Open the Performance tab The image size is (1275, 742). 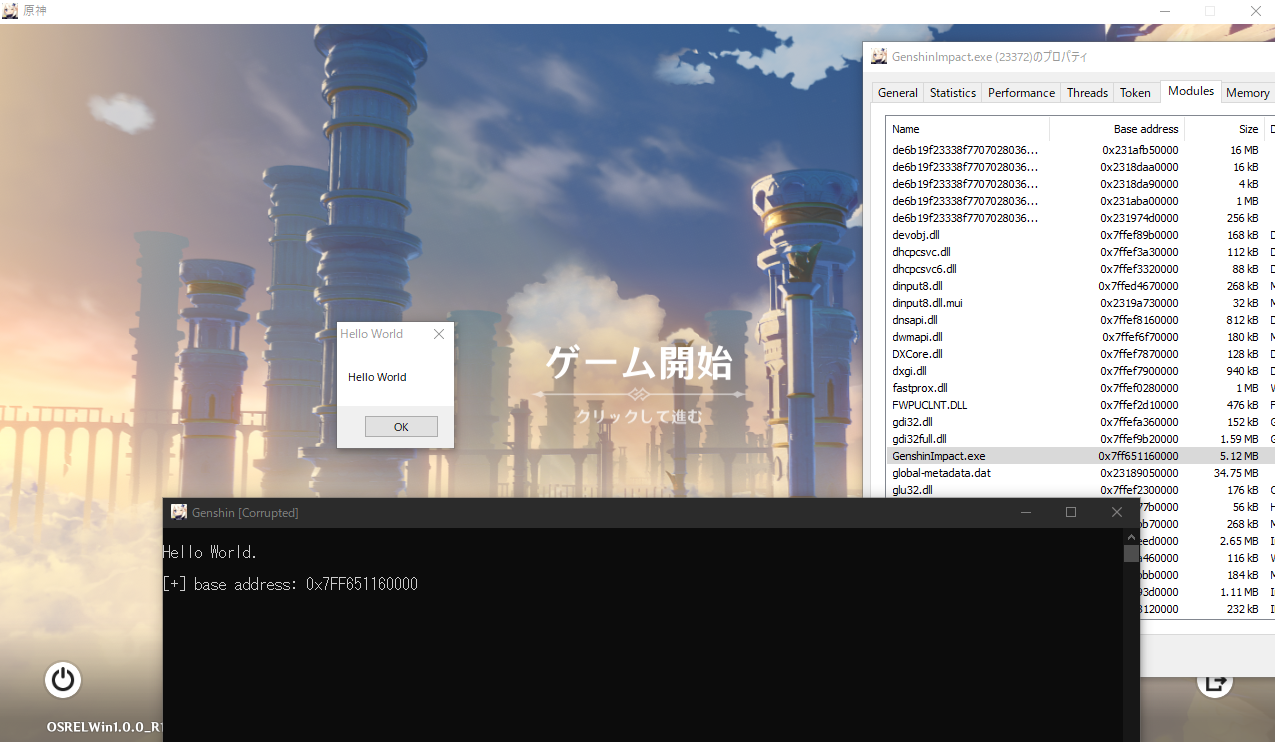click(x=1021, y=93)
